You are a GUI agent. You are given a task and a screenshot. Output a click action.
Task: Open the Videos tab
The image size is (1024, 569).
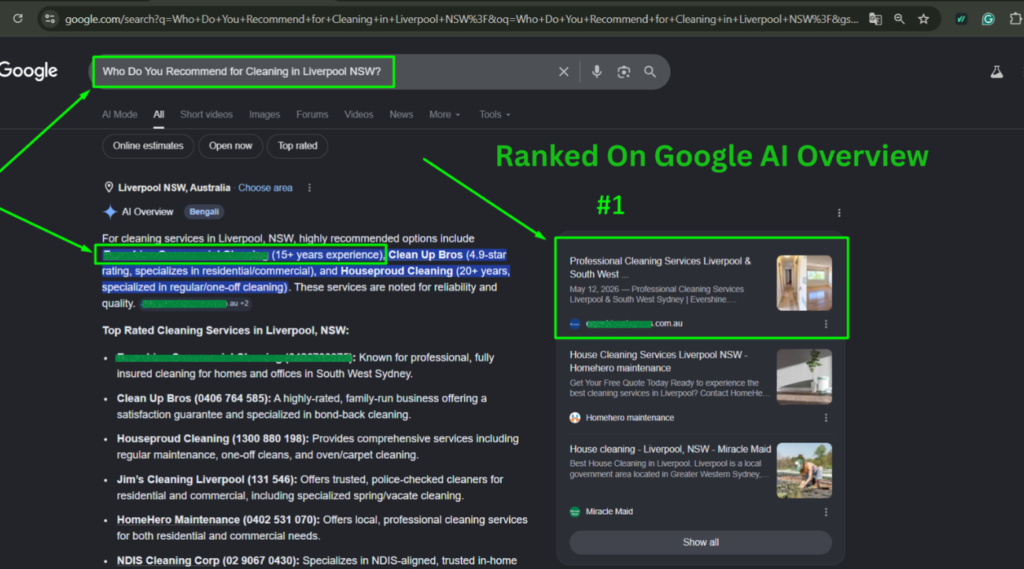click(359, 114)
